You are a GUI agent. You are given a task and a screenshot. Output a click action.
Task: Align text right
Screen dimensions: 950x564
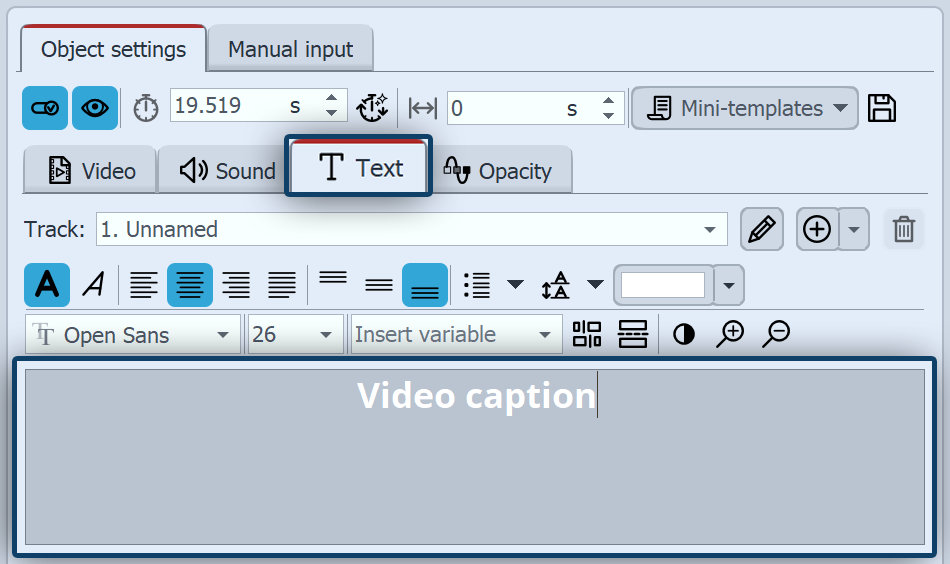[x=236, y=285]
